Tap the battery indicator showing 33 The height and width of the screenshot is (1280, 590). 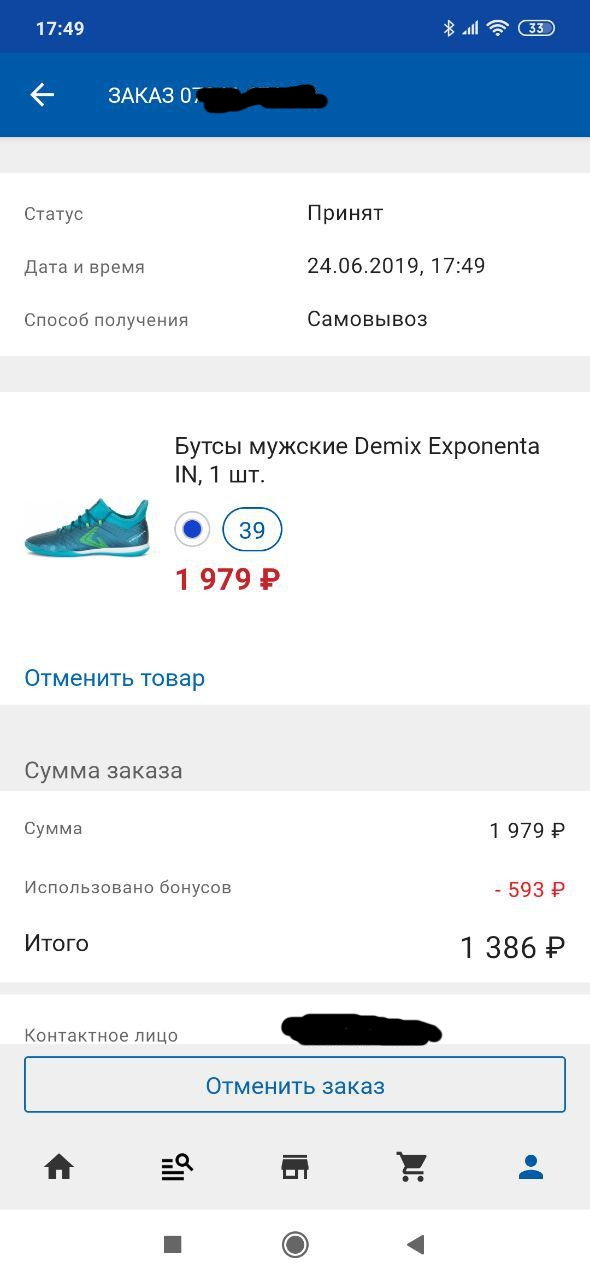point(536,28)
